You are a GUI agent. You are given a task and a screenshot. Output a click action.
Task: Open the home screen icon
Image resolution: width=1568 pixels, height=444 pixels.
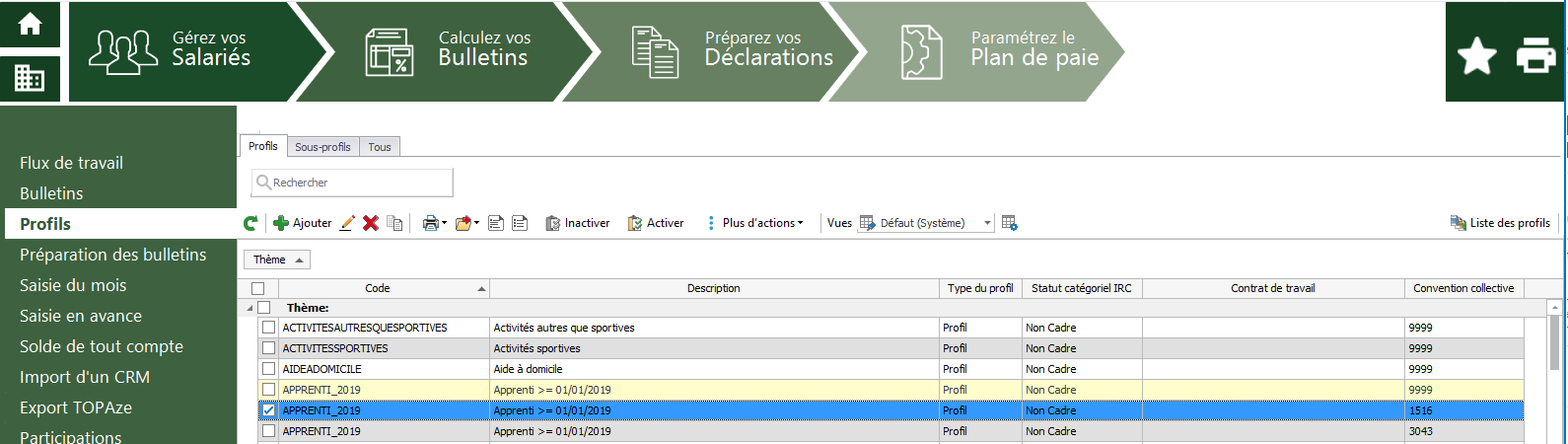coord(31,24)
